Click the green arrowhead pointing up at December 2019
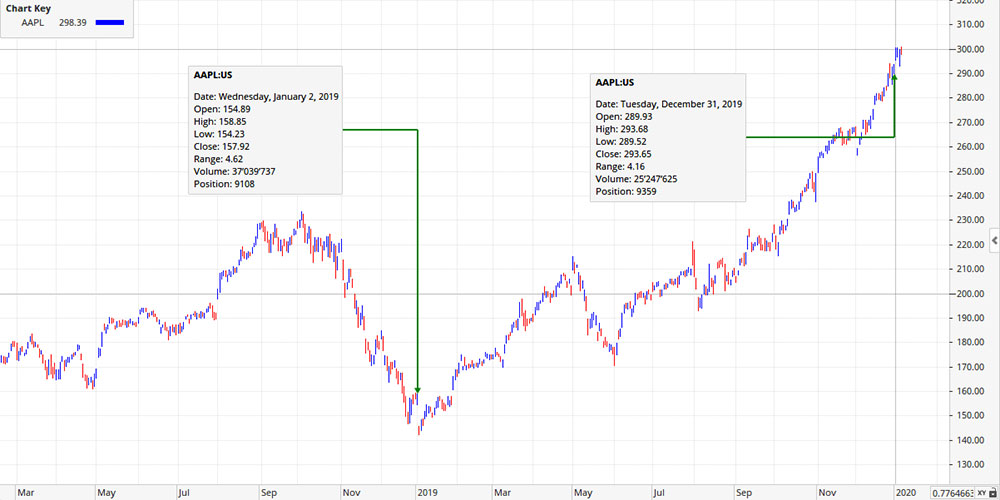 (x=894, y=76)
